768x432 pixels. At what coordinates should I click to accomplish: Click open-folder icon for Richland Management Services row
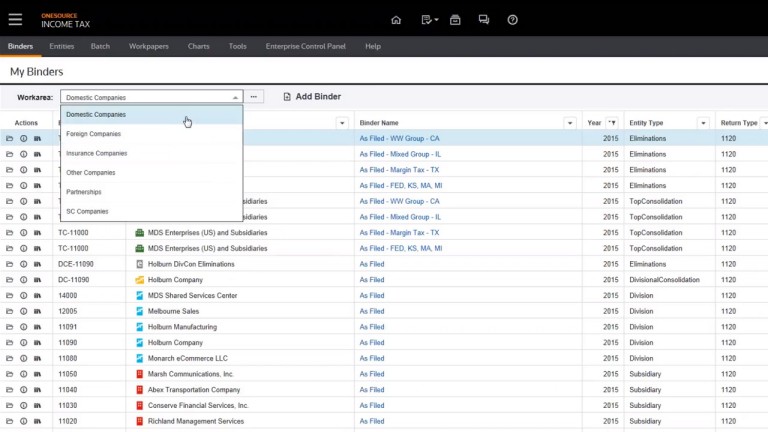pyautogui.click(x=9, y=421)
